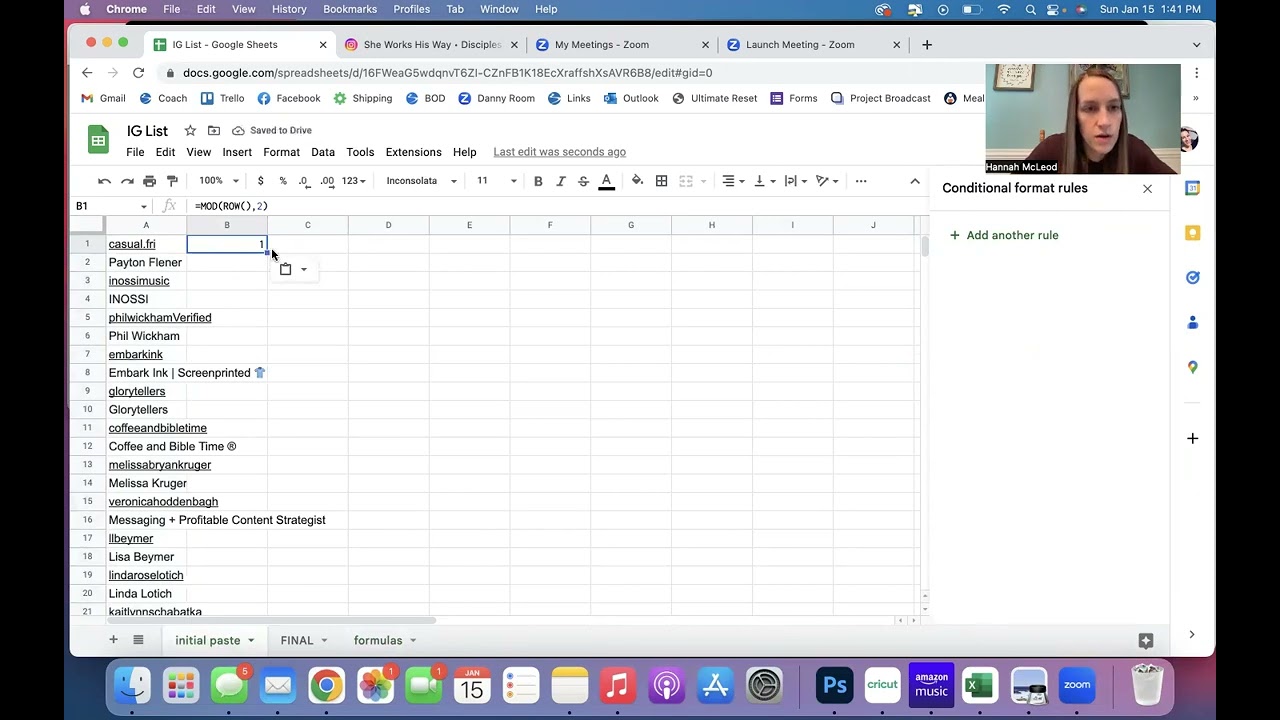Screen dimensions: 1280x720
Task: Click the Add sheet plus button
Action: [113, 640]
